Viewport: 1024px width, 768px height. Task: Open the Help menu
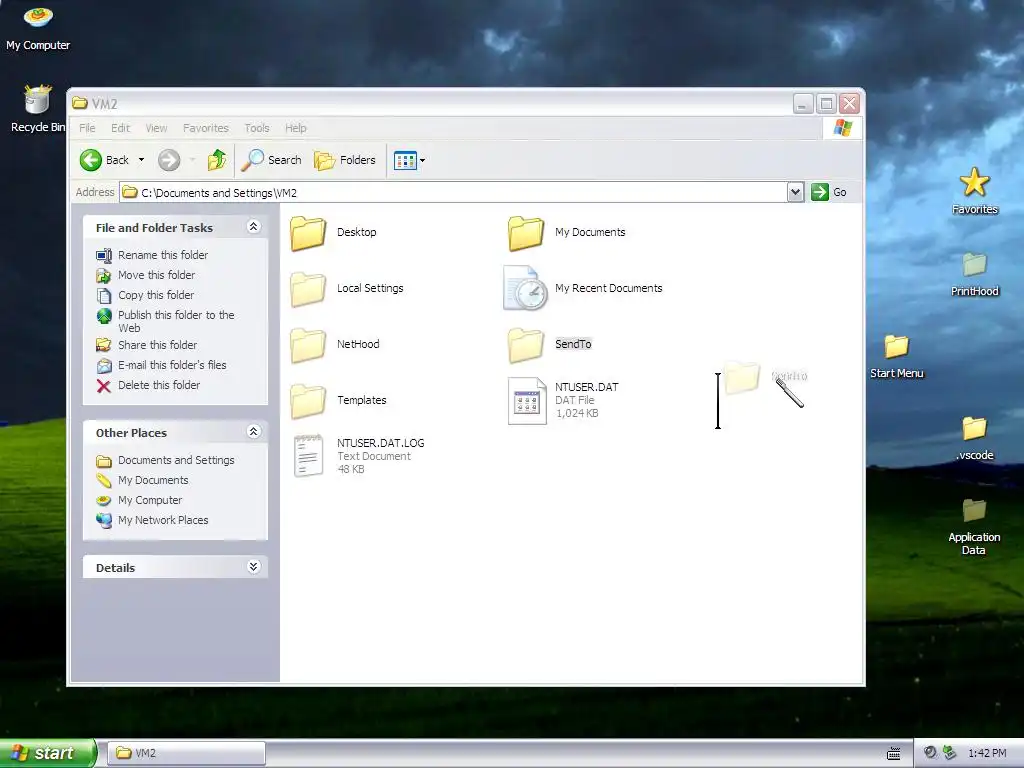295,128
